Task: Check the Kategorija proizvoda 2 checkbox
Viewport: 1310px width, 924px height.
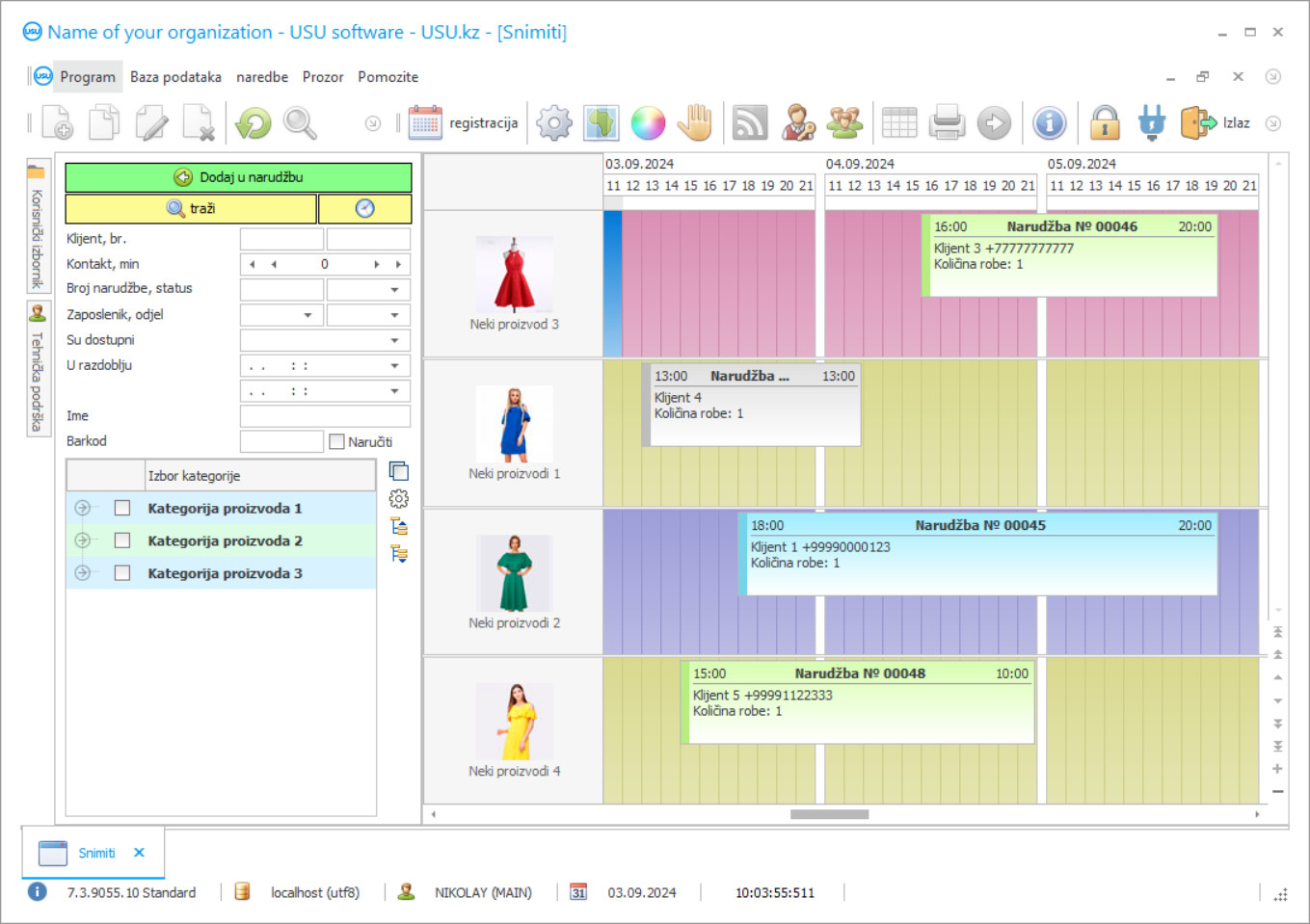Action: pyautogui.click(x=122, y=541)
